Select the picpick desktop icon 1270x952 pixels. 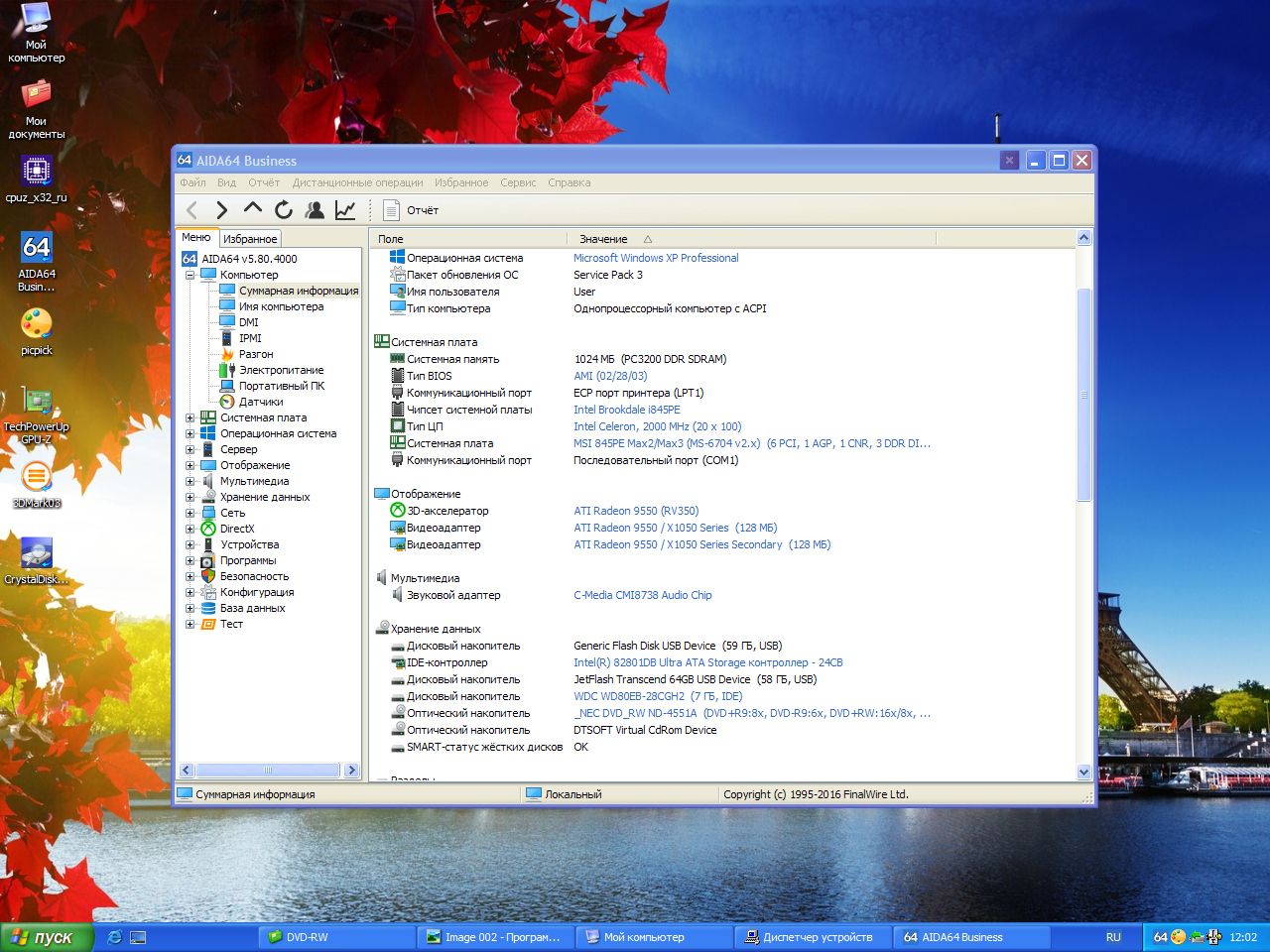(37, 331)
